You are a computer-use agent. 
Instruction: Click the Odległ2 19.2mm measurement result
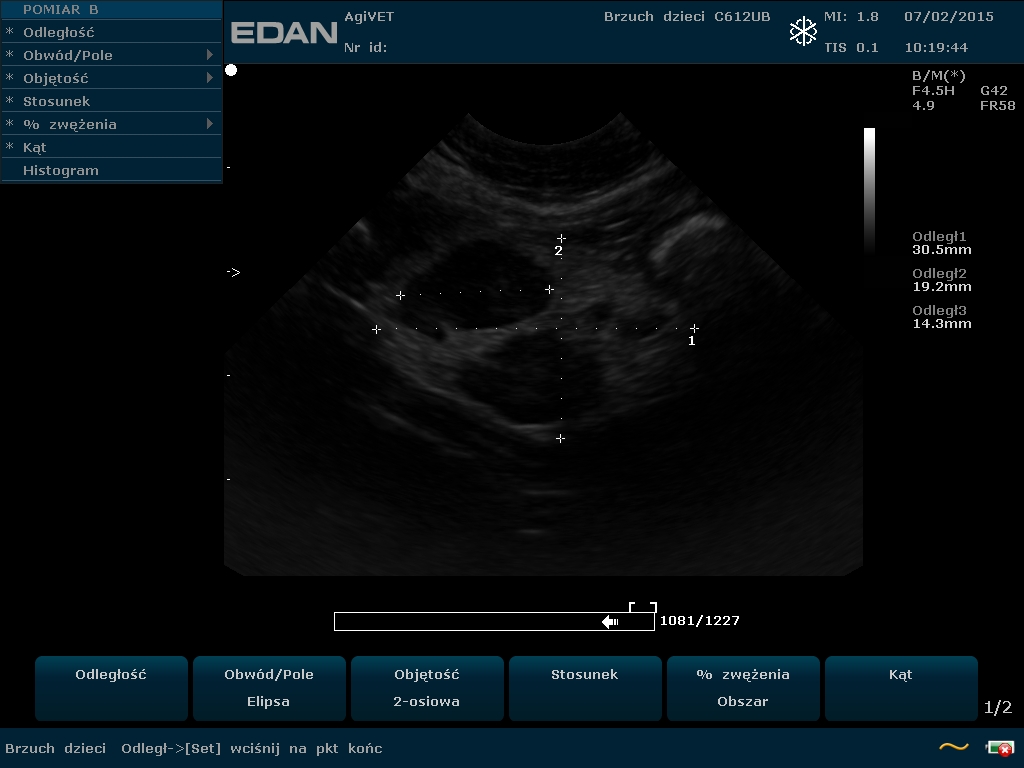942,280
